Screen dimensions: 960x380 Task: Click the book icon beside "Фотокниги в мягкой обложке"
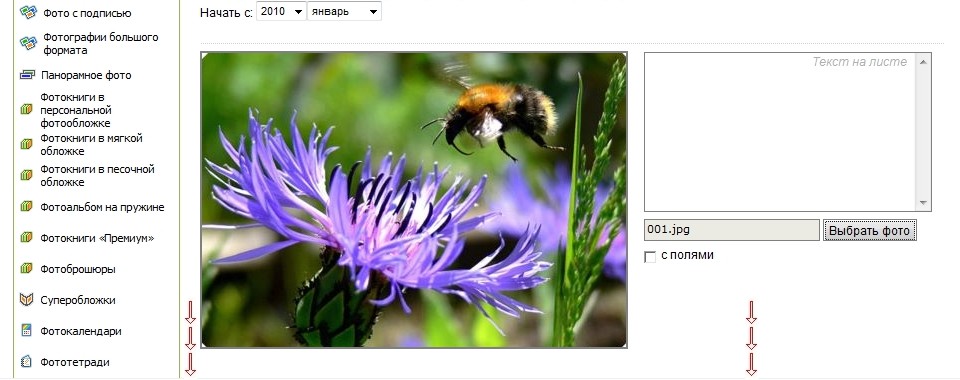26,144
